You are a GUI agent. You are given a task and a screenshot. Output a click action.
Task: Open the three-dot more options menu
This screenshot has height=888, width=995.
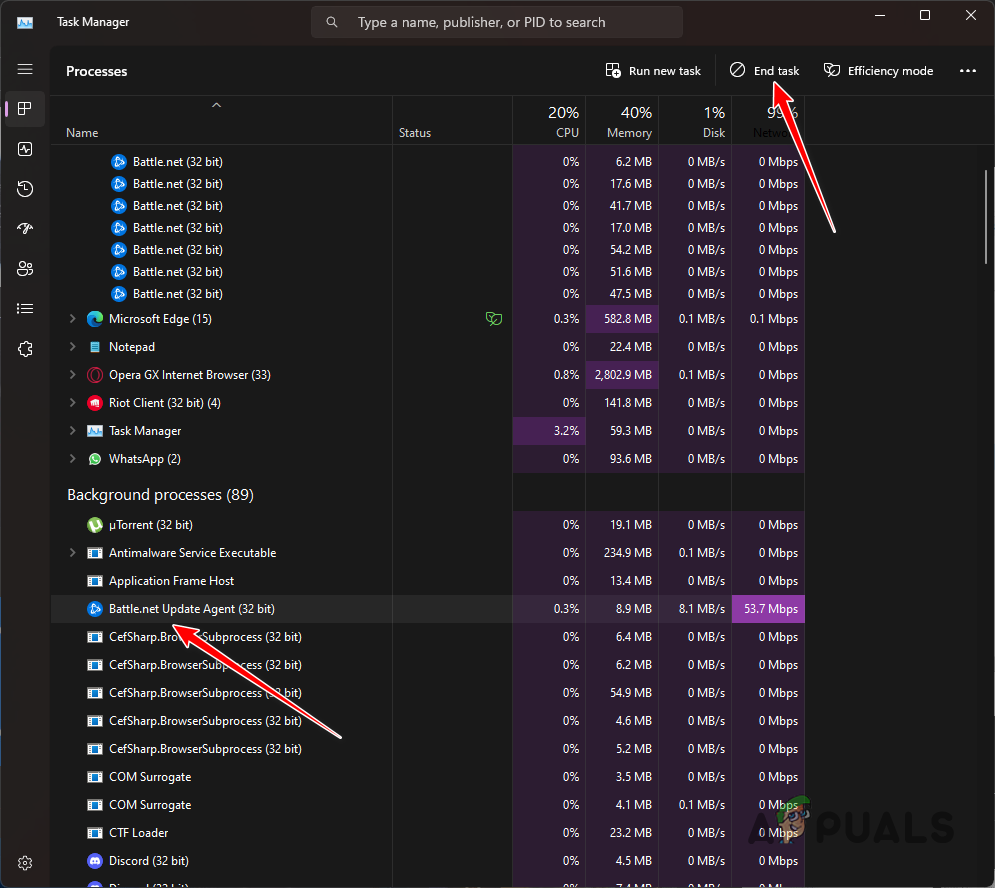[967, 71]
